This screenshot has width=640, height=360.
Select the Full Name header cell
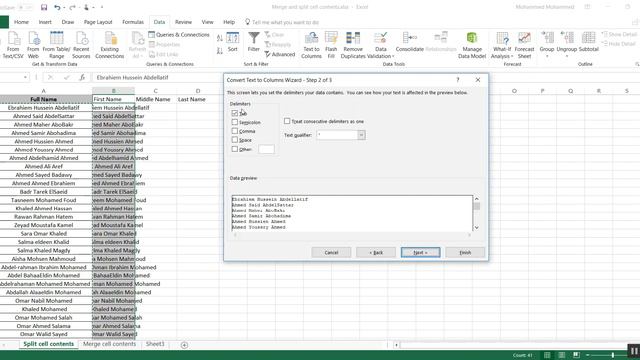click(x=43, y=99)
